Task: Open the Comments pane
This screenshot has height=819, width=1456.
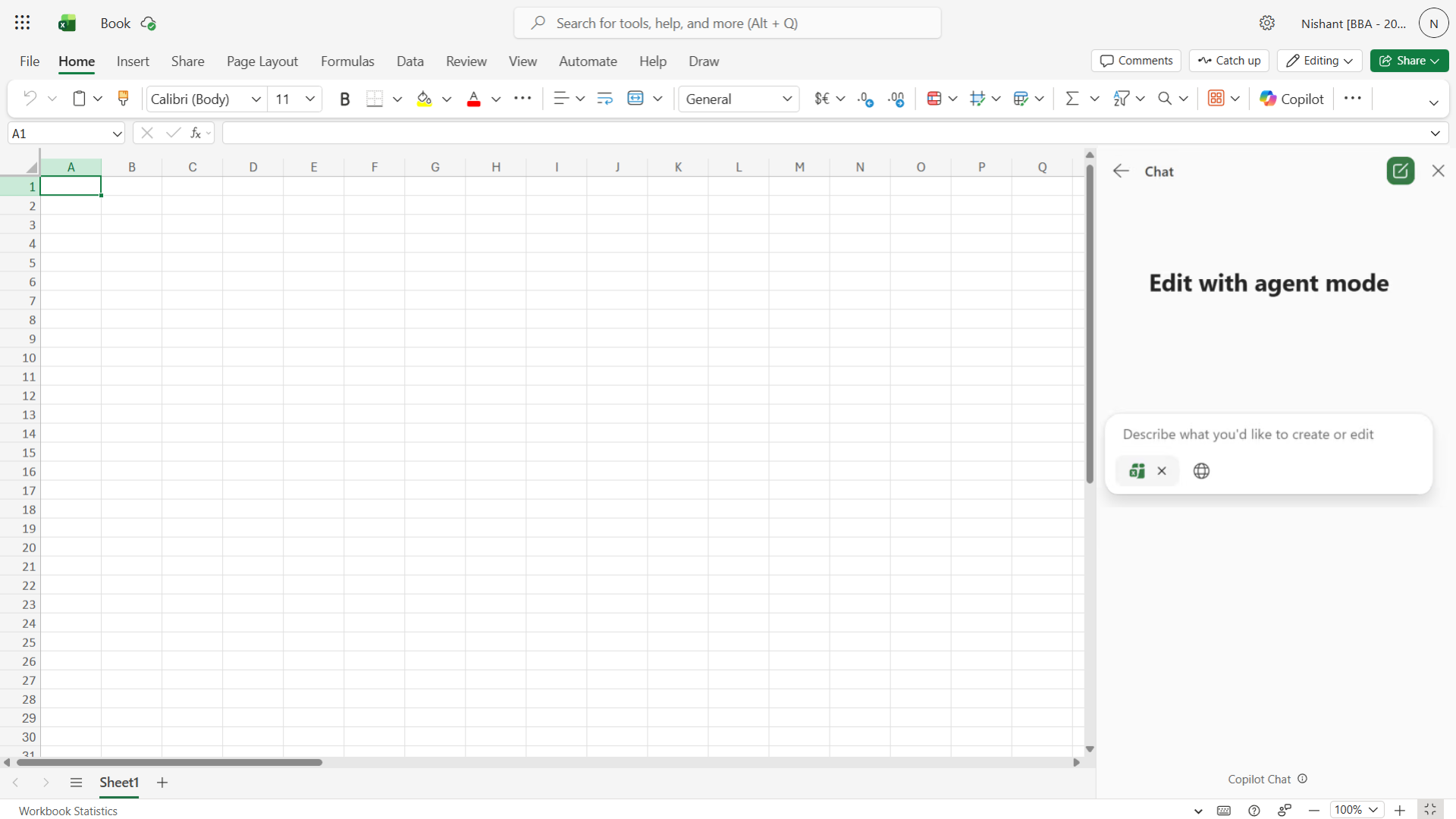Action: point(1136,61)
